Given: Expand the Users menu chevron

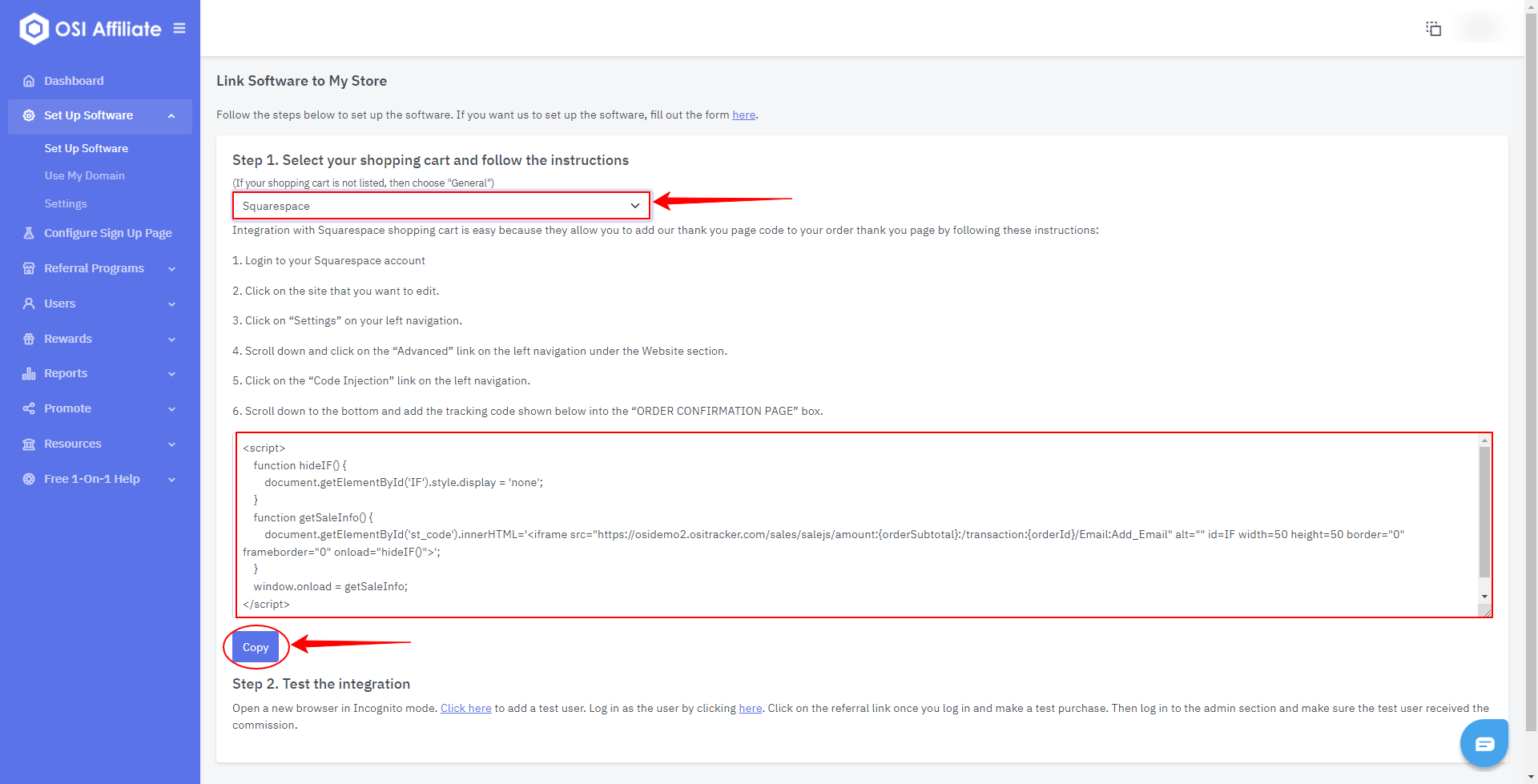Looking at the screenshot, I should [171, 304].
